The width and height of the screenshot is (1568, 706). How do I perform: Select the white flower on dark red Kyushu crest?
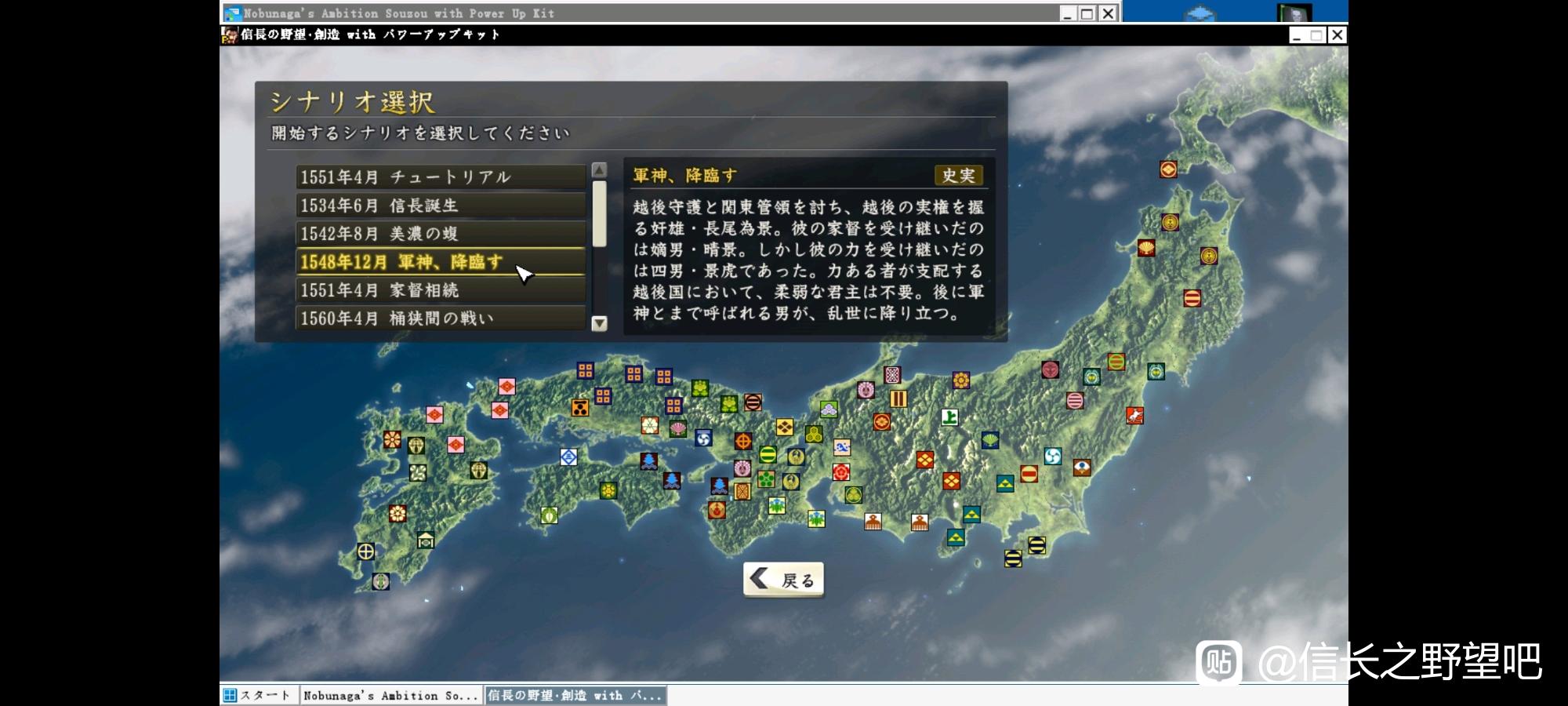coord(397,514)
